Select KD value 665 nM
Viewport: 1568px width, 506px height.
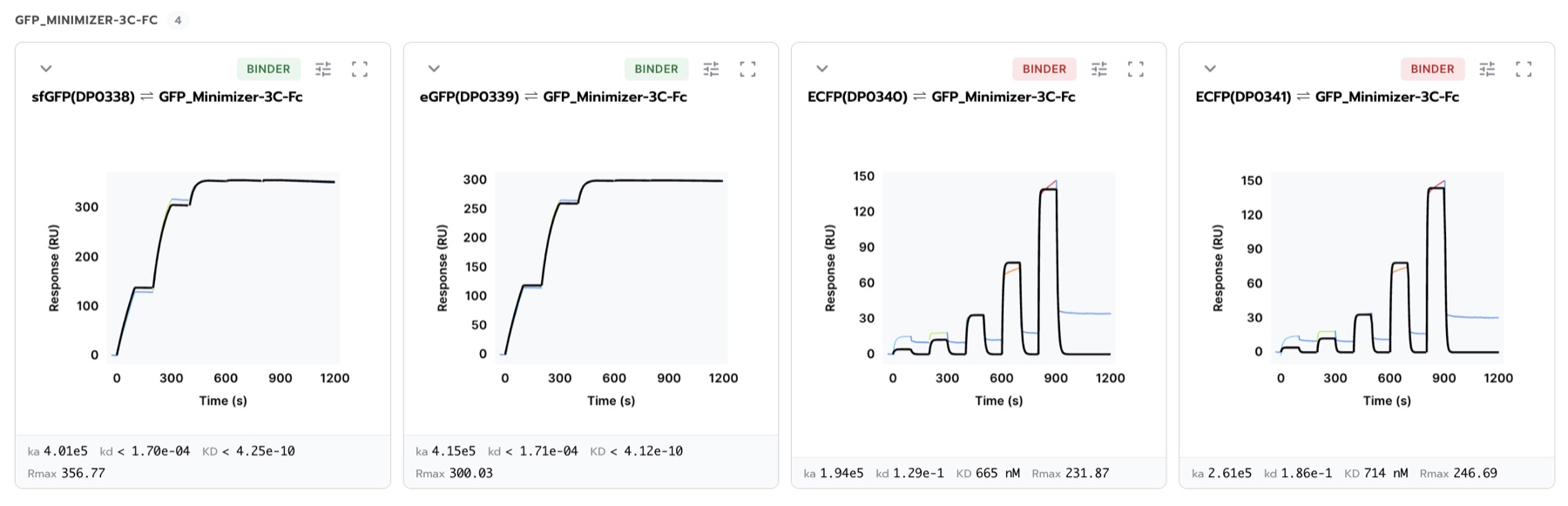[x=998, y=474]
